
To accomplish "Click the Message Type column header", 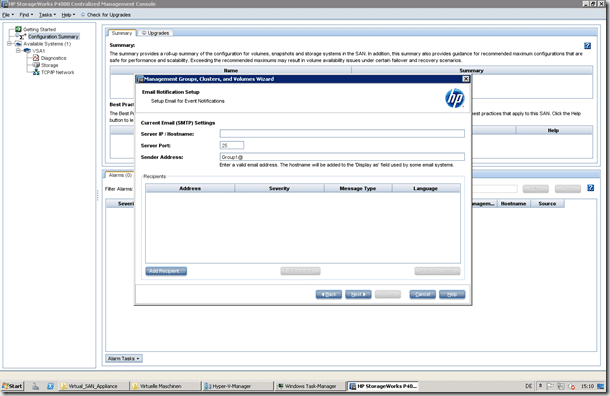I will click(x=358, y=188).
